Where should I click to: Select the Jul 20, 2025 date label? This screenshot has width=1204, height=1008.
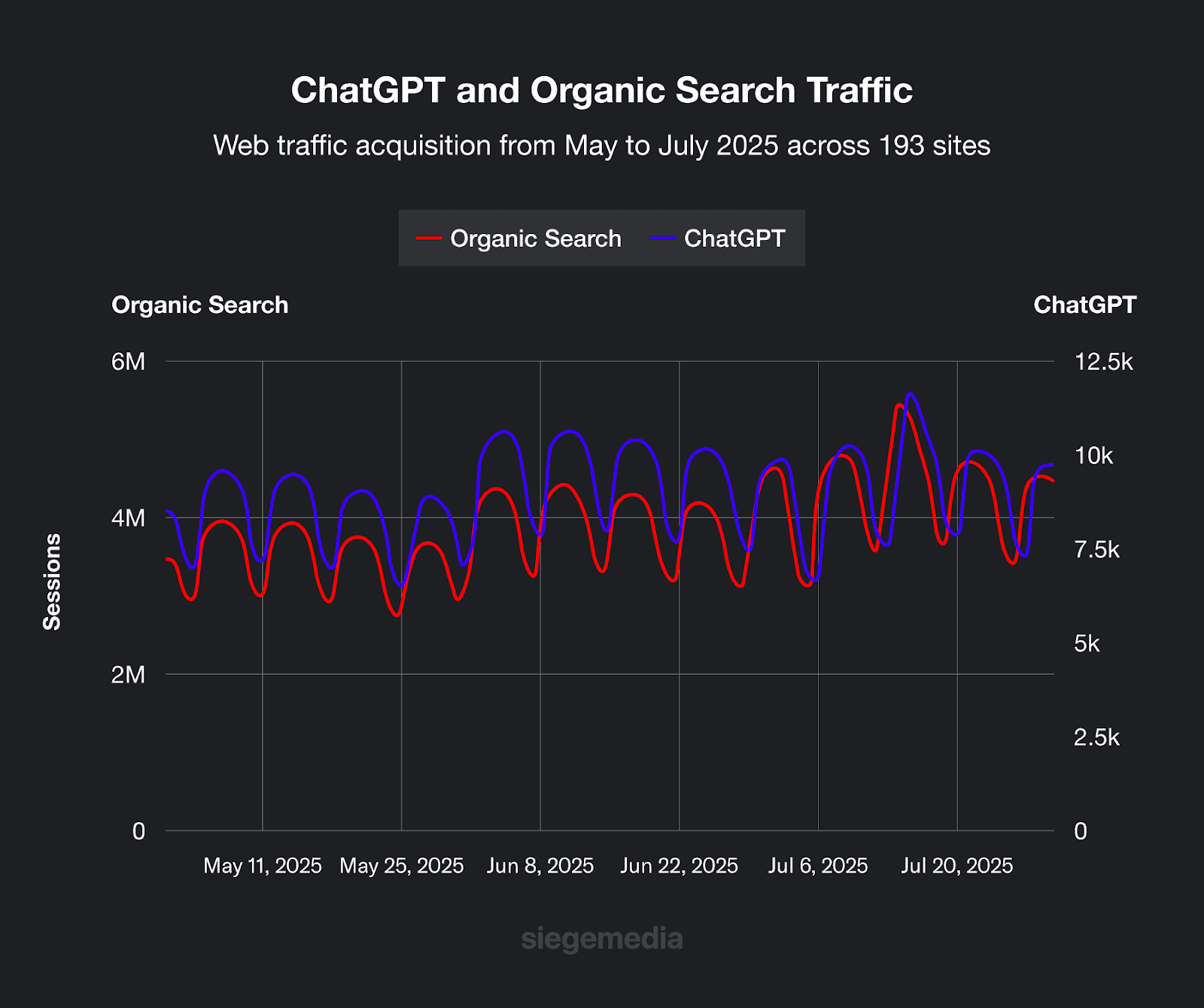(956, 866)
